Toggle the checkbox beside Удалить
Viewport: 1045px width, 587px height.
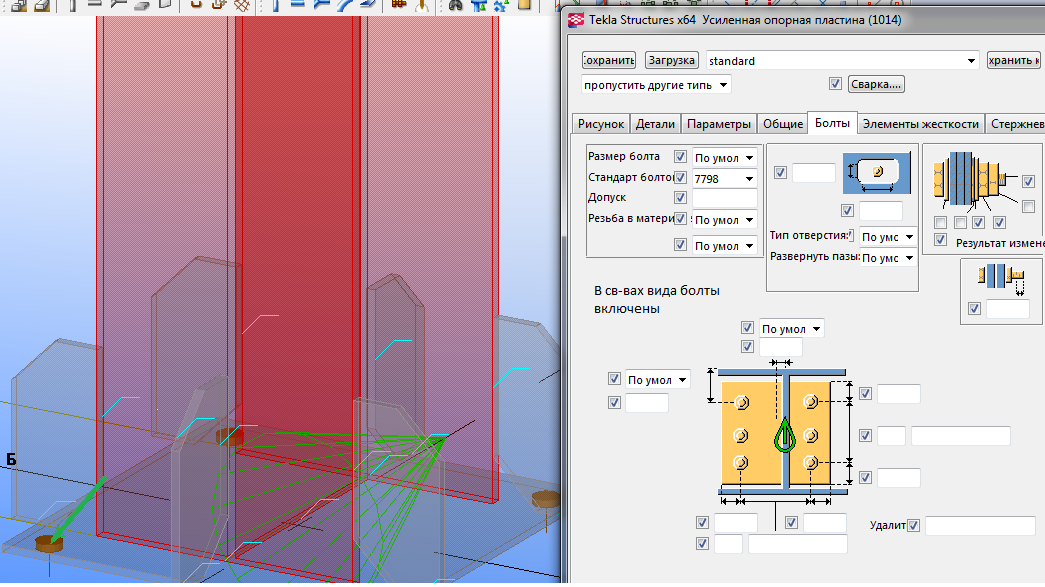tap(913, 525)
